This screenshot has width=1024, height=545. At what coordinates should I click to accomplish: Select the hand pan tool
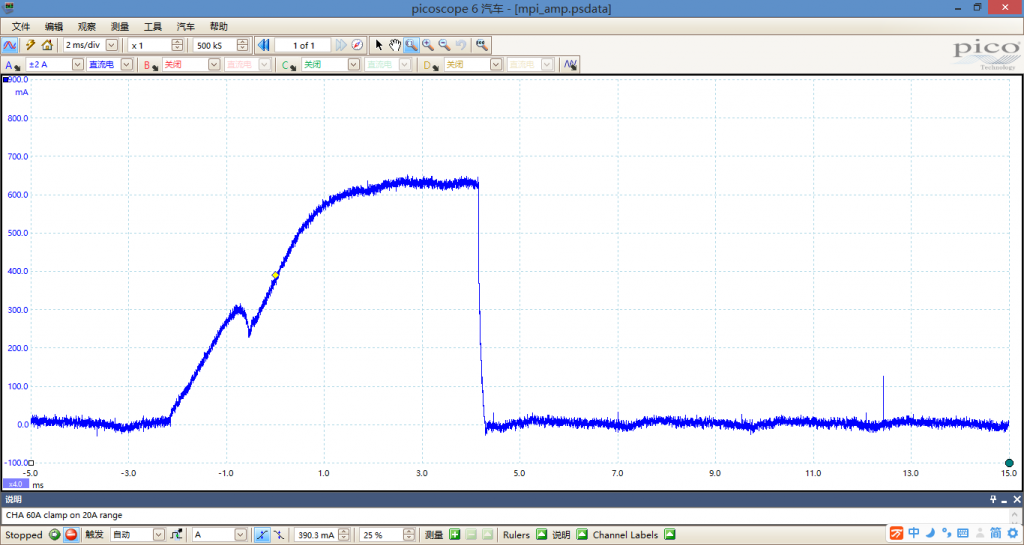(395, 45)
